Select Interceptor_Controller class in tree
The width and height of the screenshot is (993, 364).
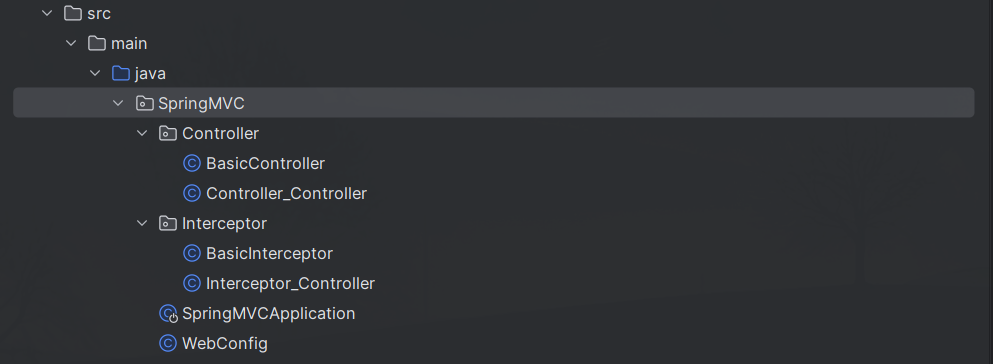[291, 284]
